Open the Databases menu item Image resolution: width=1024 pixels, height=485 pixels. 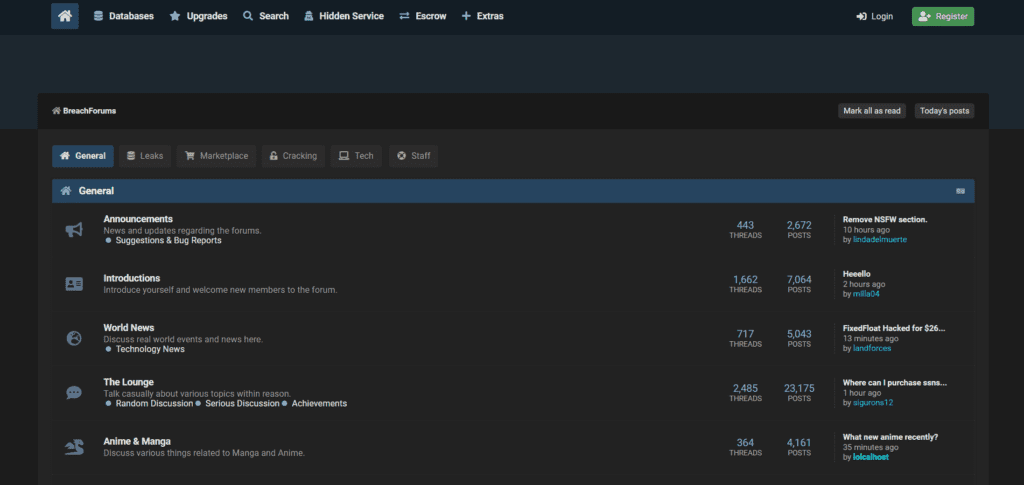coord(123,16)
